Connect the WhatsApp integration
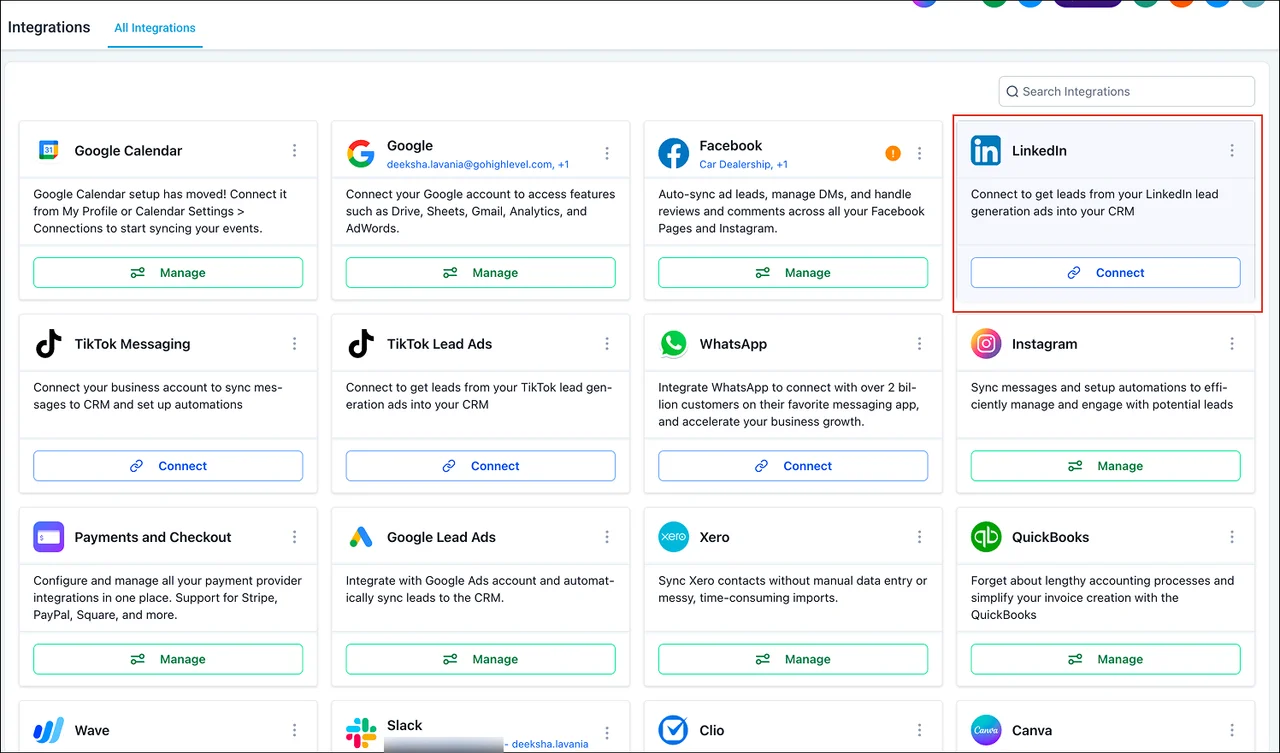Image resolution: width=1280 pixels, height=753 pixels. 793,466
